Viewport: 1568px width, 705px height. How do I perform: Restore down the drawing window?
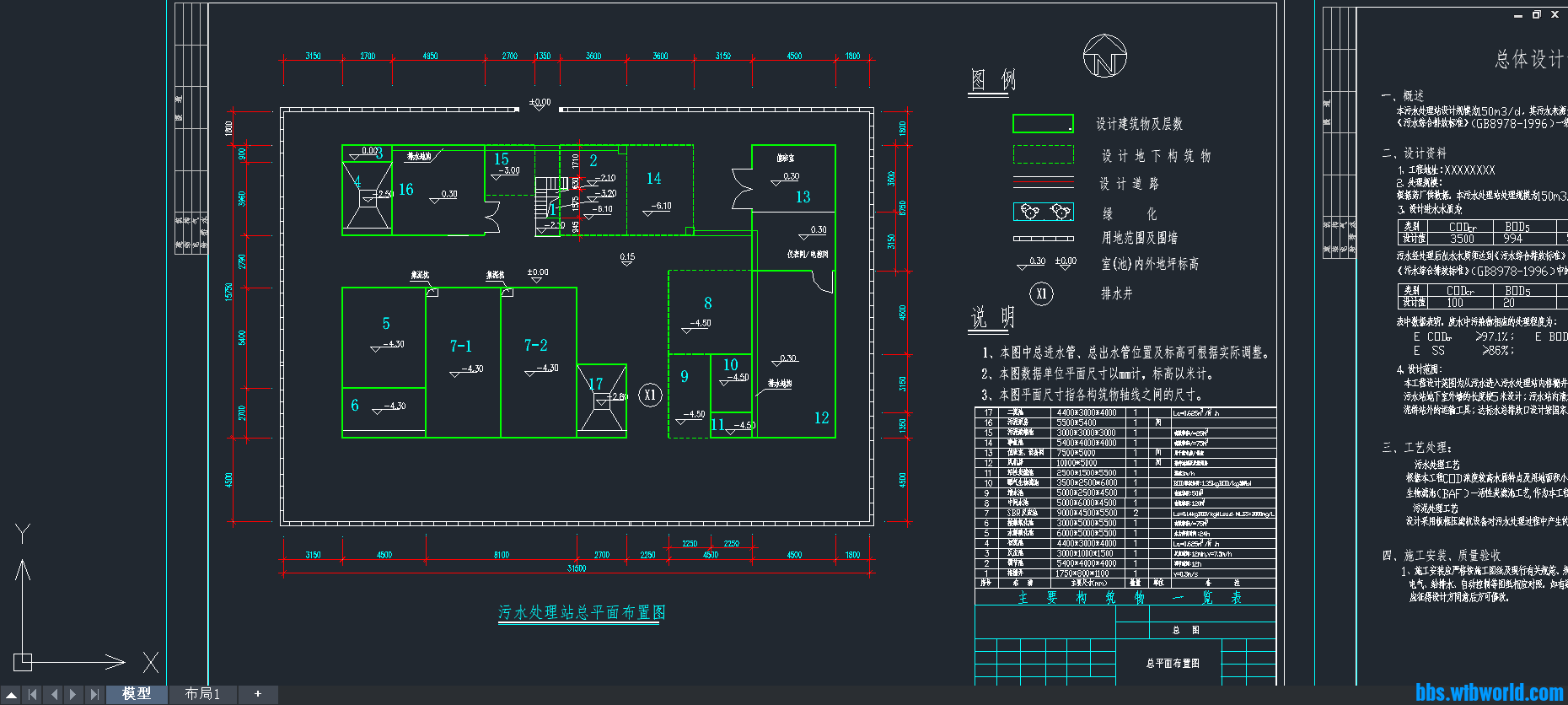pos(1536,14)
